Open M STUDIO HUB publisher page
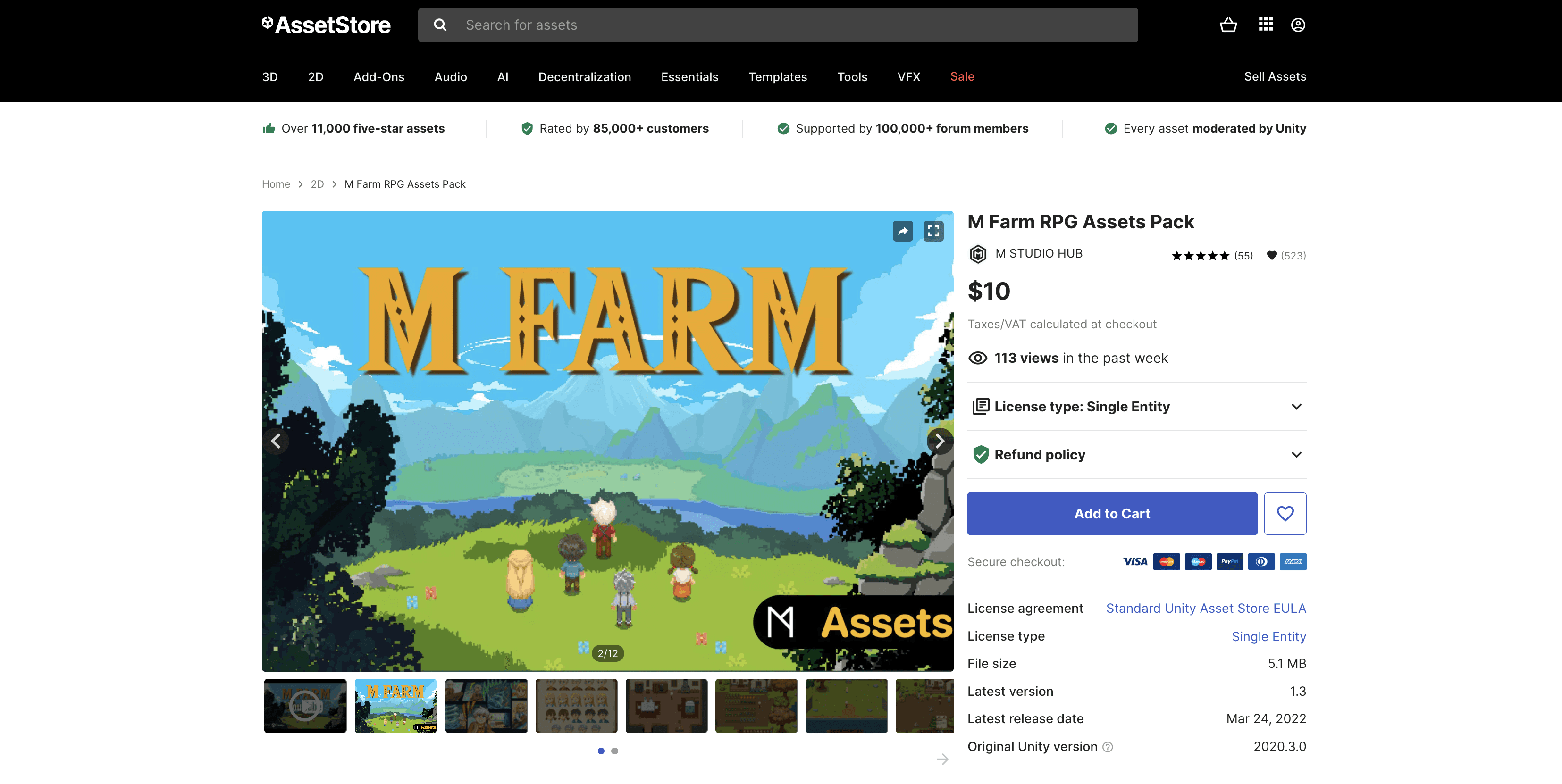Screen dimensions: 1562x784 point(1039,253)
